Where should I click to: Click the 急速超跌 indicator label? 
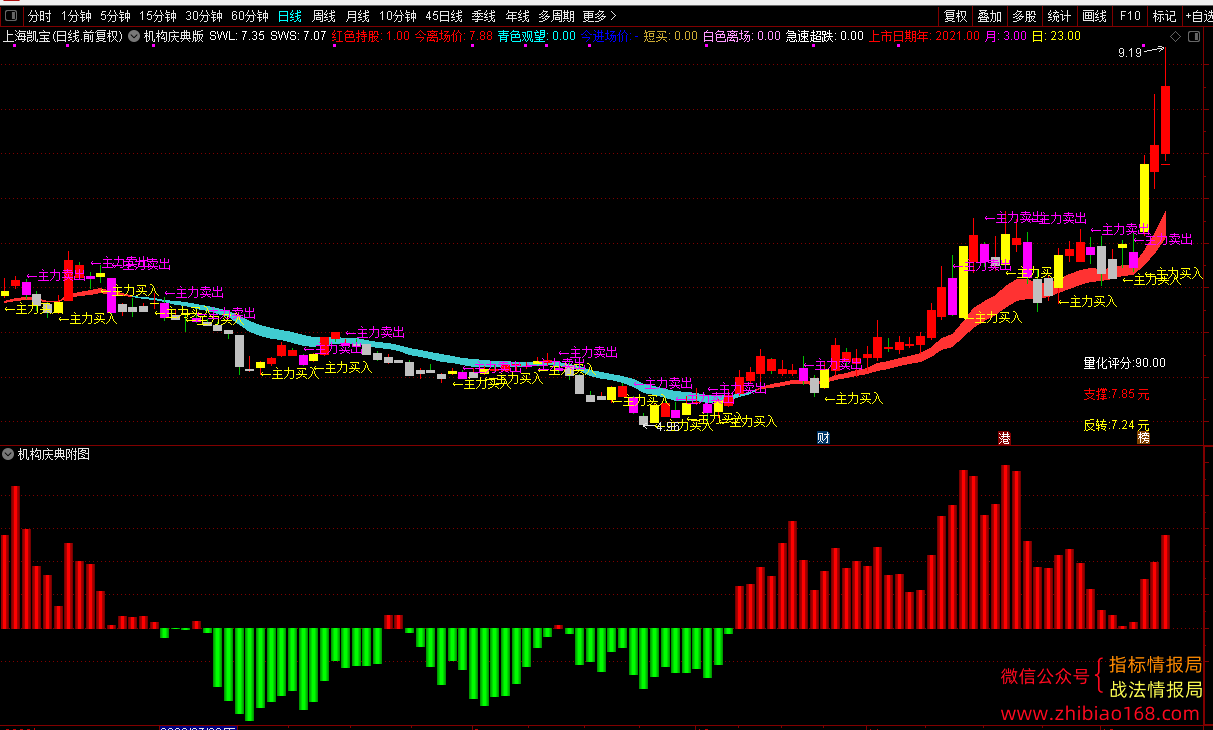811,36
